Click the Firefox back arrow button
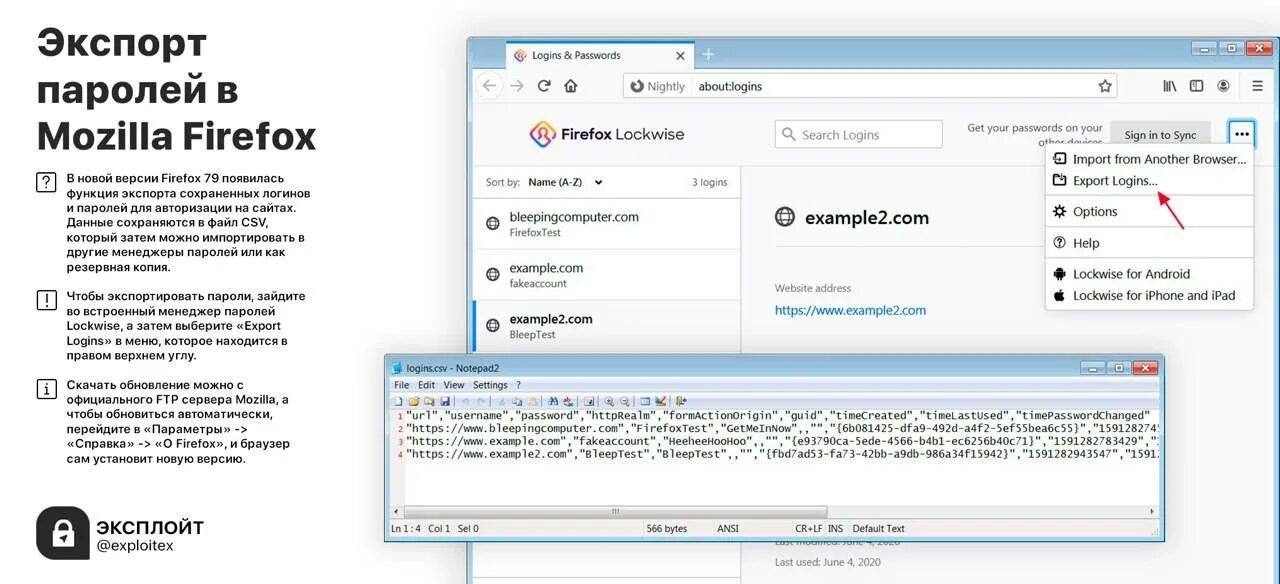The image size is (1280, 584). coord(489,86)
